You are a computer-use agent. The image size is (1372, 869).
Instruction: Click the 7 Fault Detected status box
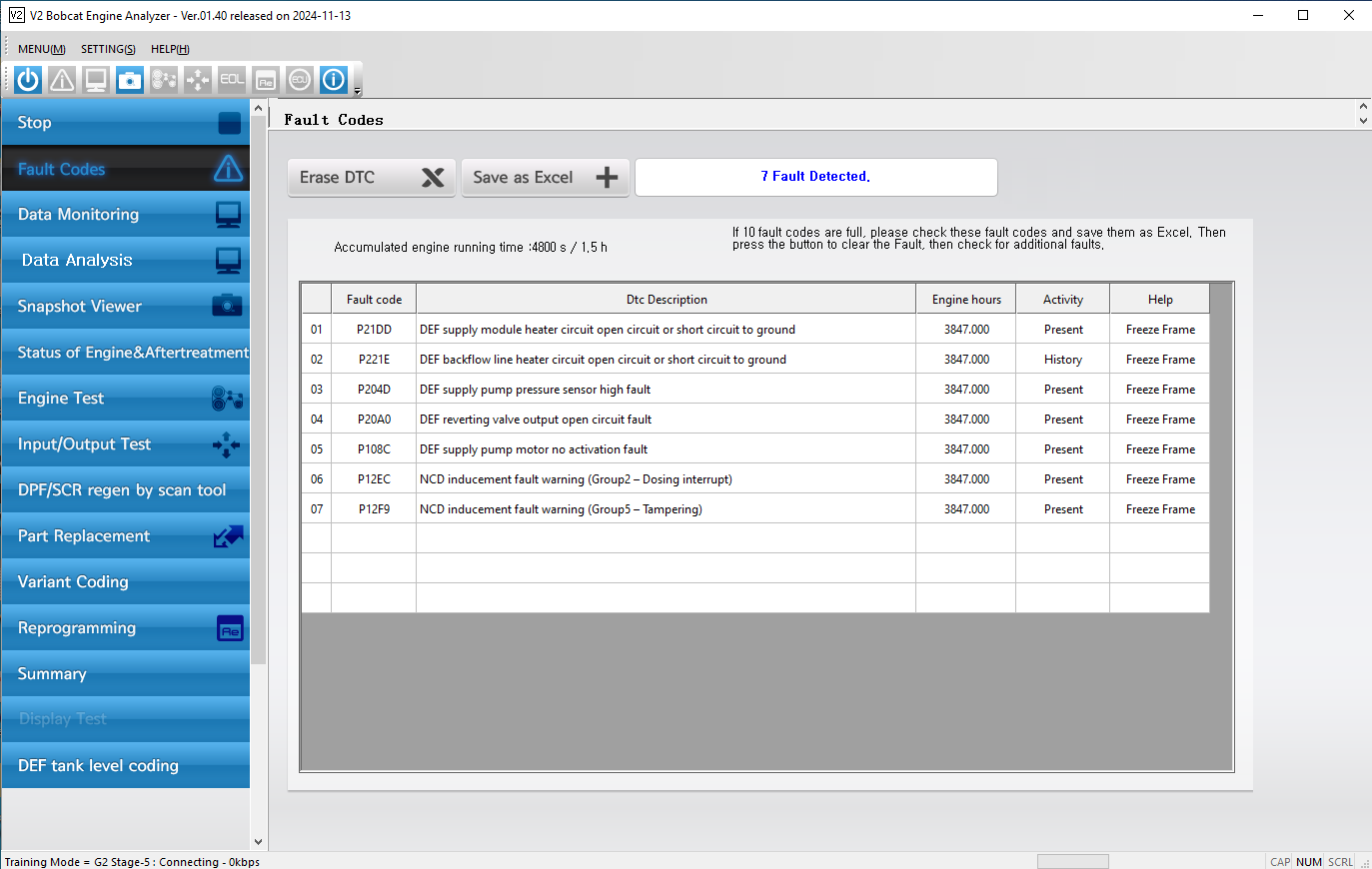point(816,177)
